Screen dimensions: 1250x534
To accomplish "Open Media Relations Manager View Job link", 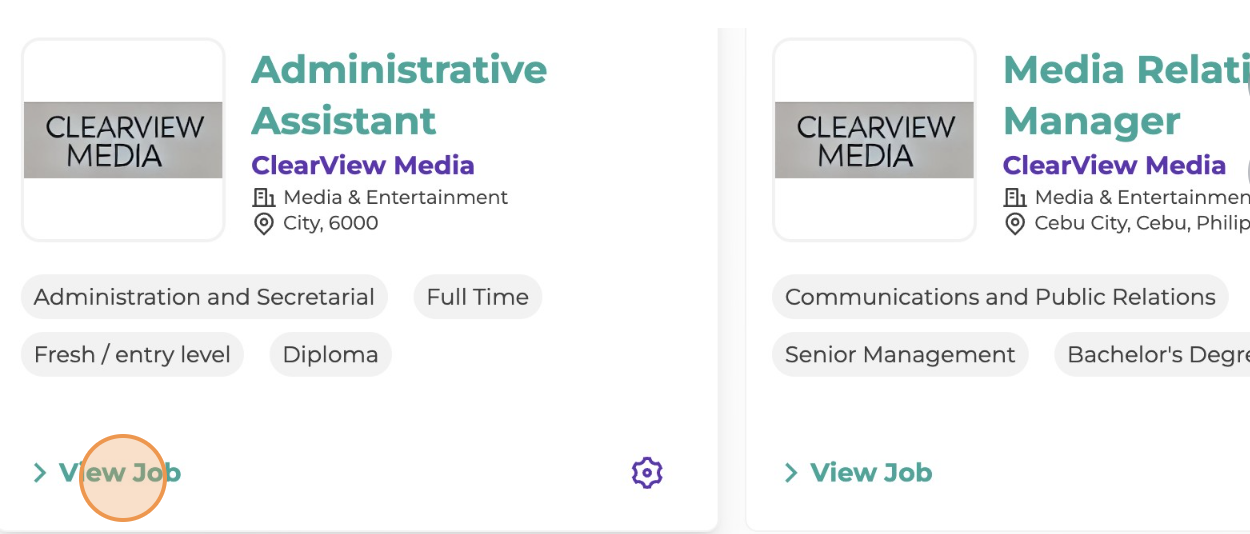I will (x=871, y=473).
